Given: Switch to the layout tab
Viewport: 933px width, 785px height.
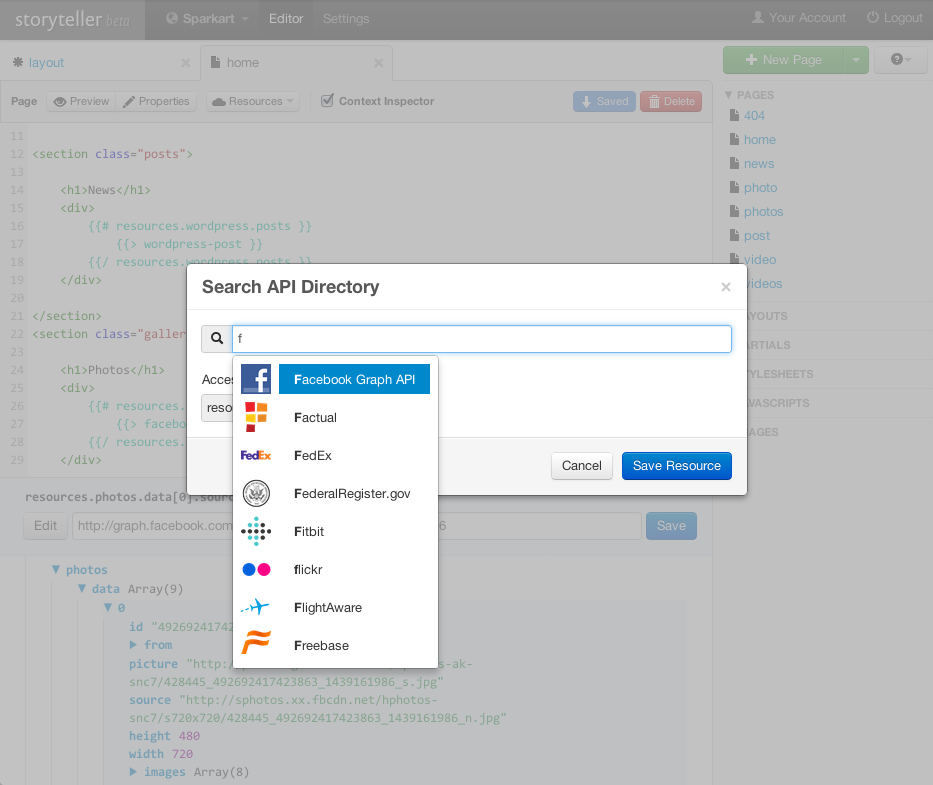Looking at the screenshot, I should pyautogui.click(x=46, y=63).
